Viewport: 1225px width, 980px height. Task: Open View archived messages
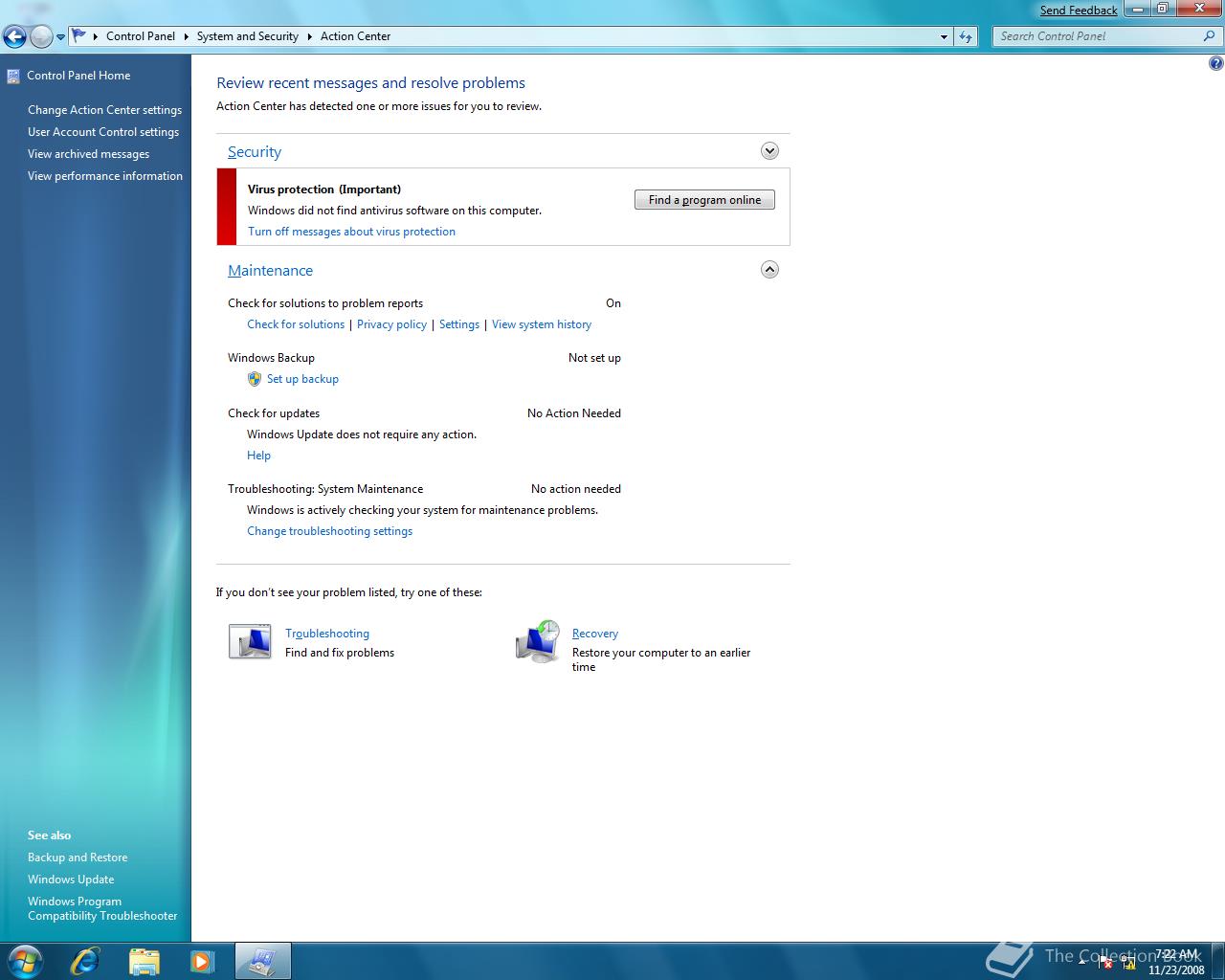click(x=88, y=154)
